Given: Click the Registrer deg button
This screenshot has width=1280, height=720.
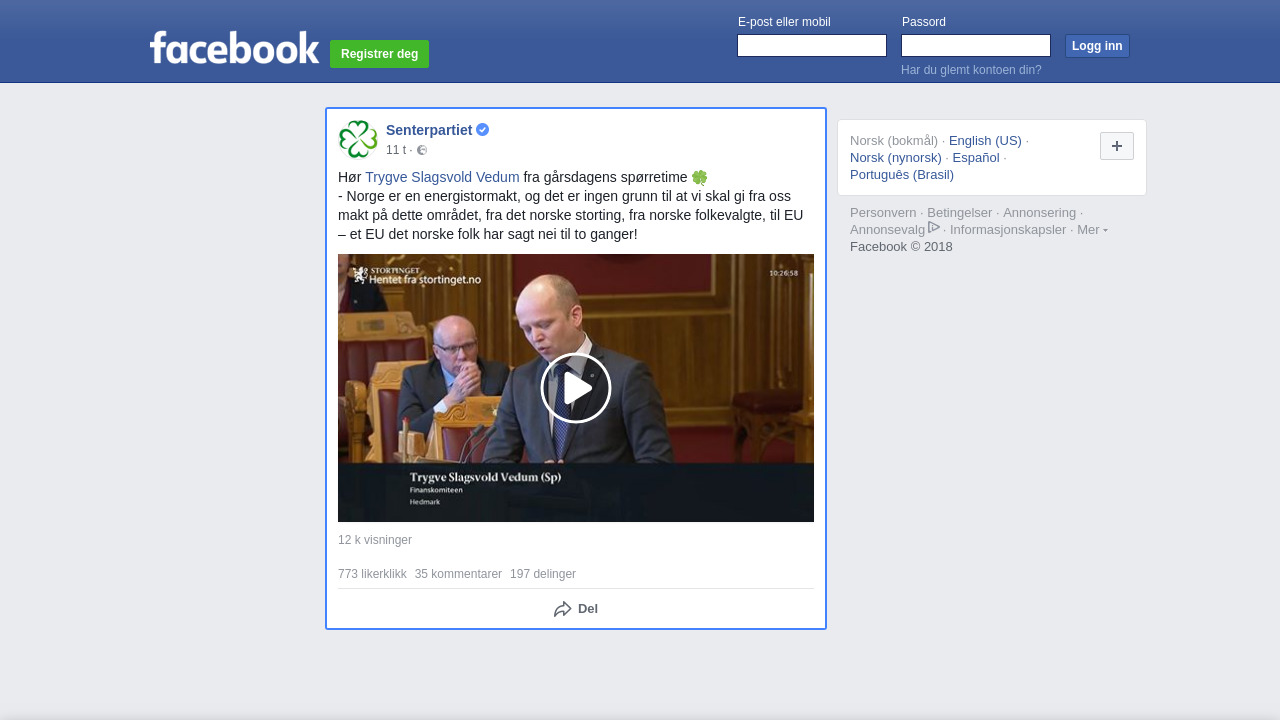Looking at the screenshot, I should [379, 54].
